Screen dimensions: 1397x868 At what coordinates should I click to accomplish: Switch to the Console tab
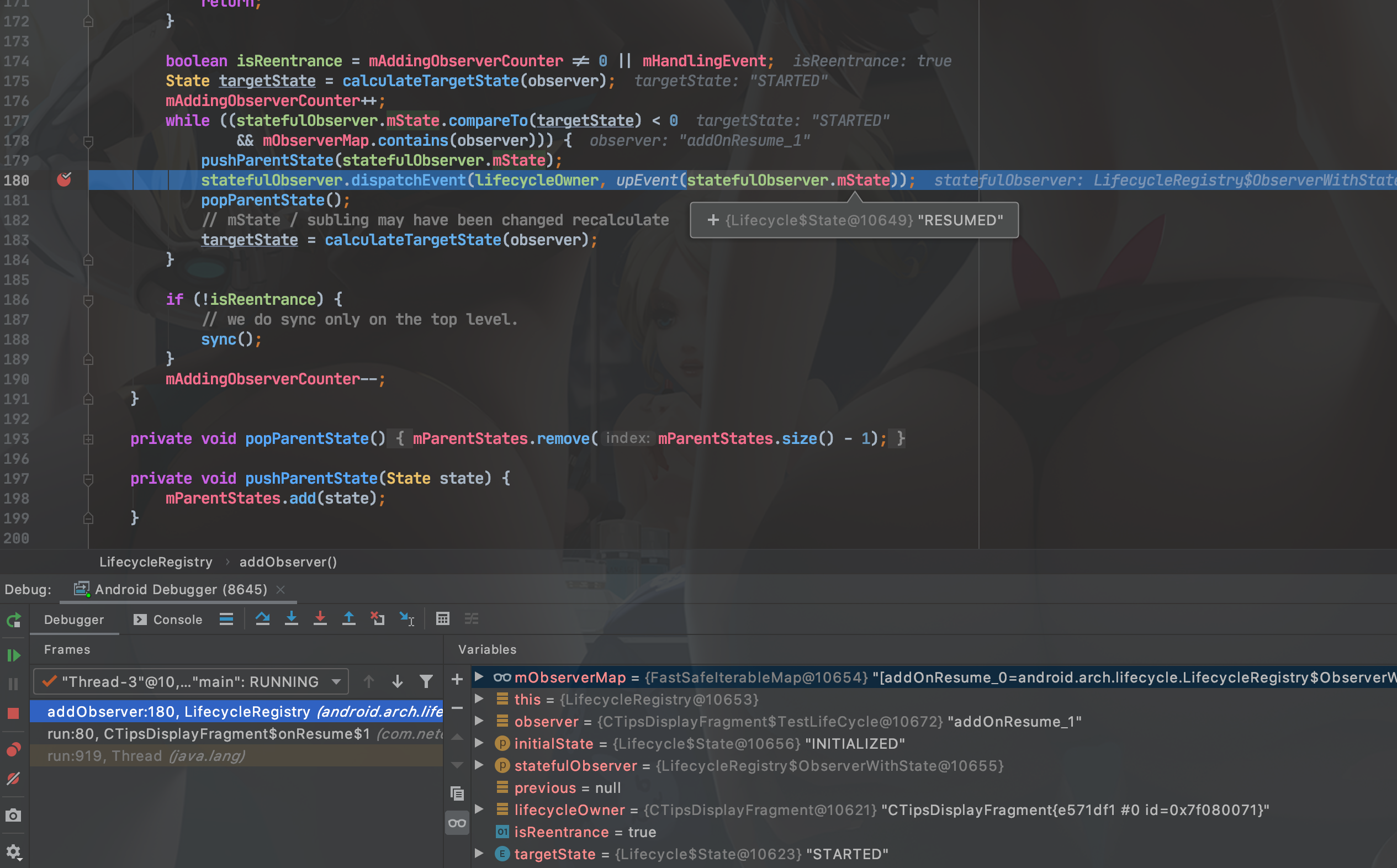pyautogui.click(x=168, y=620)
